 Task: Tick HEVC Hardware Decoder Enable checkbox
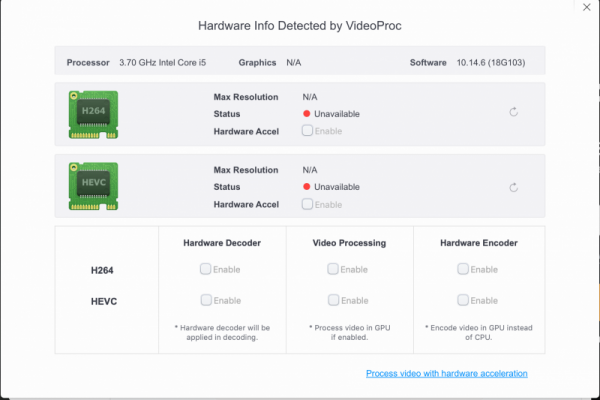point(205,300)
